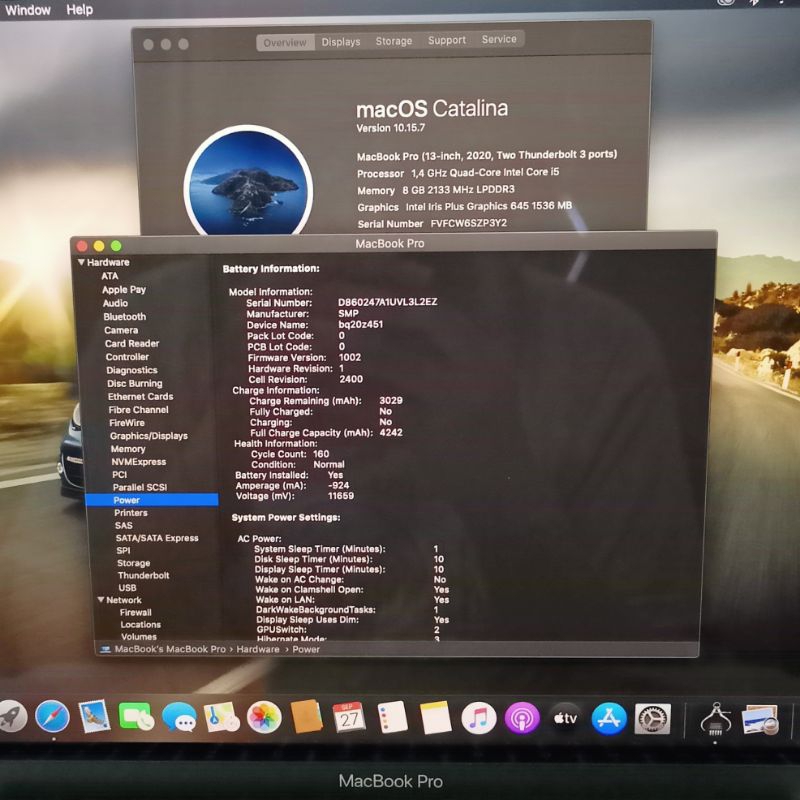Select Firewall under Network
The image size is (800, 800).
click(x=136, y=612)
